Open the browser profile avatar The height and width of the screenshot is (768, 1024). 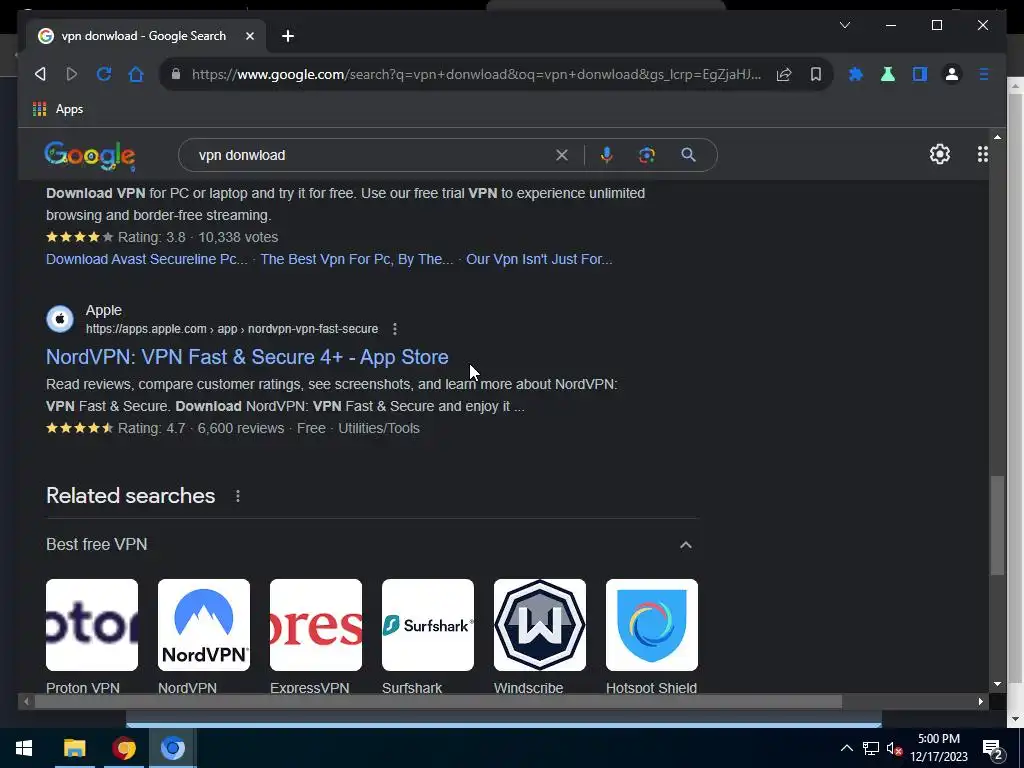pos(952,74)
